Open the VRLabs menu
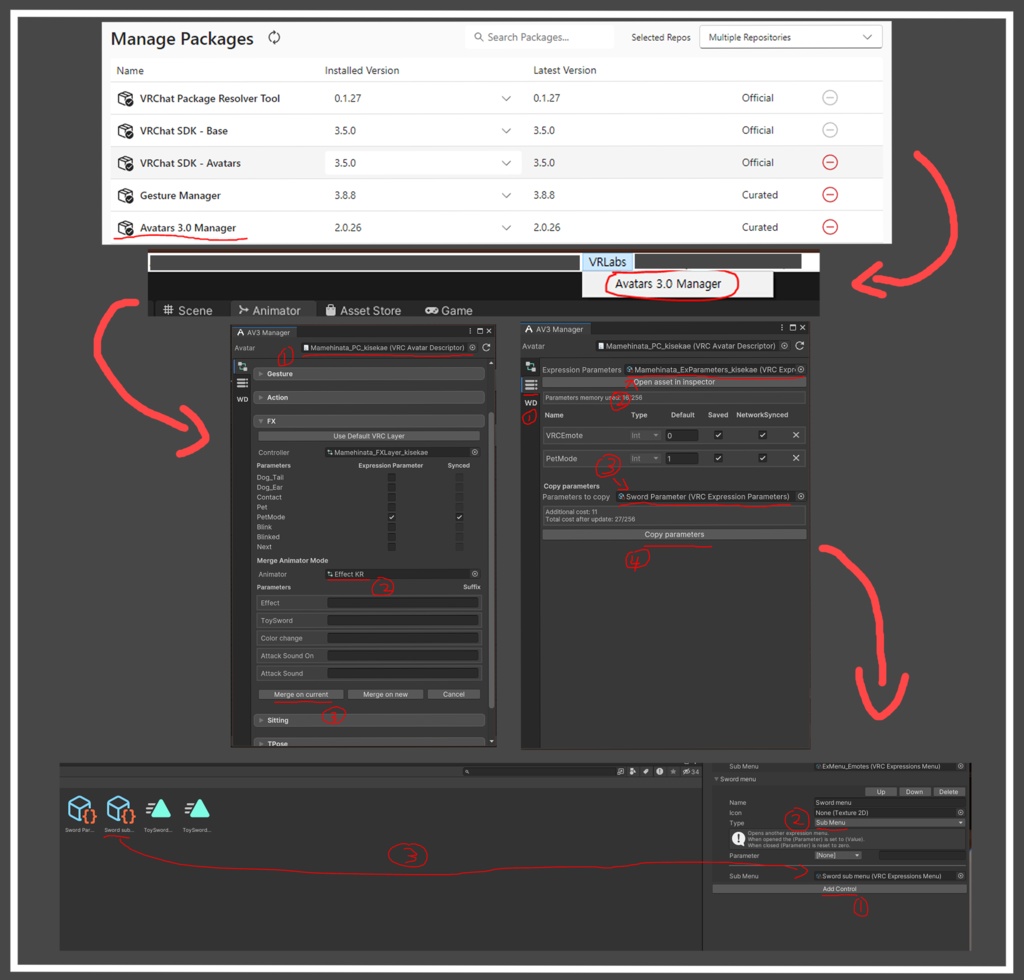Screen dimensions: 1024x980 point(607,262)
